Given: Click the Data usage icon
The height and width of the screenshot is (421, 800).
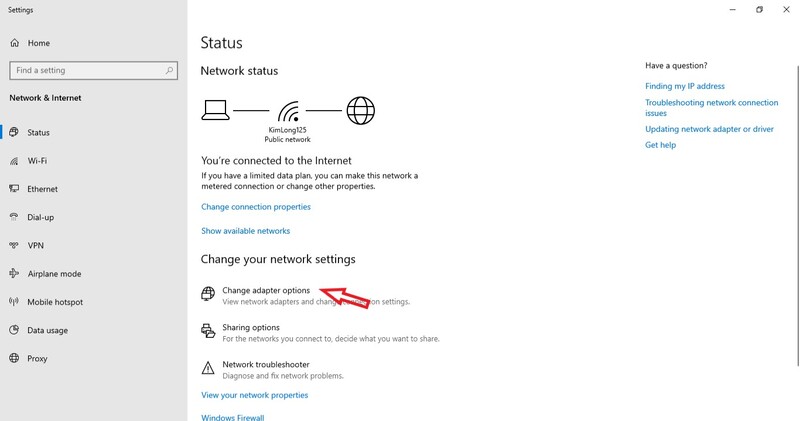Looking at the screenshot, I should [x=14, y=330].
